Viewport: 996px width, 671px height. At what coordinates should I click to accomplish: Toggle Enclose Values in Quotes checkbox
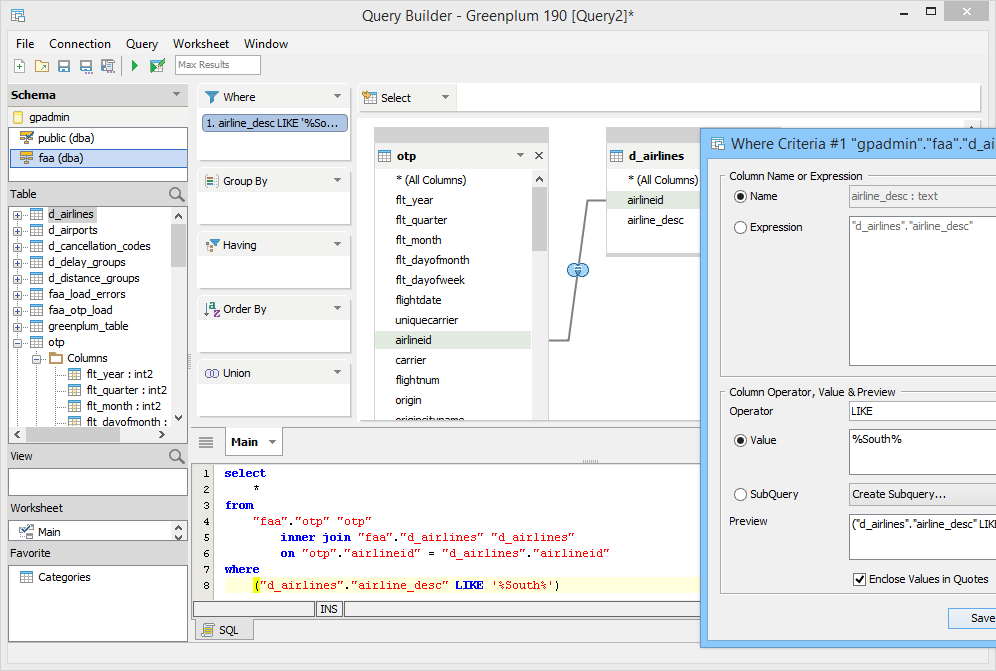(859, 579)
